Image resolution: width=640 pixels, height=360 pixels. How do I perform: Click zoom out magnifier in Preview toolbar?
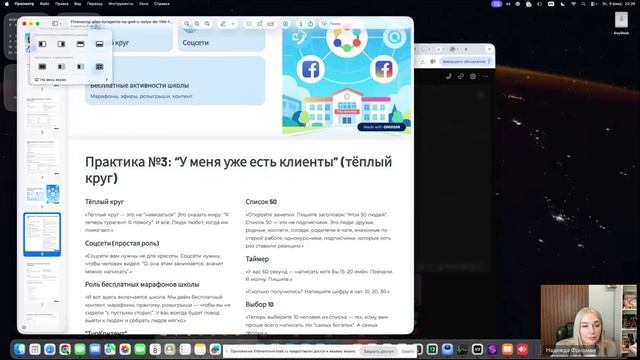(187, 24)
